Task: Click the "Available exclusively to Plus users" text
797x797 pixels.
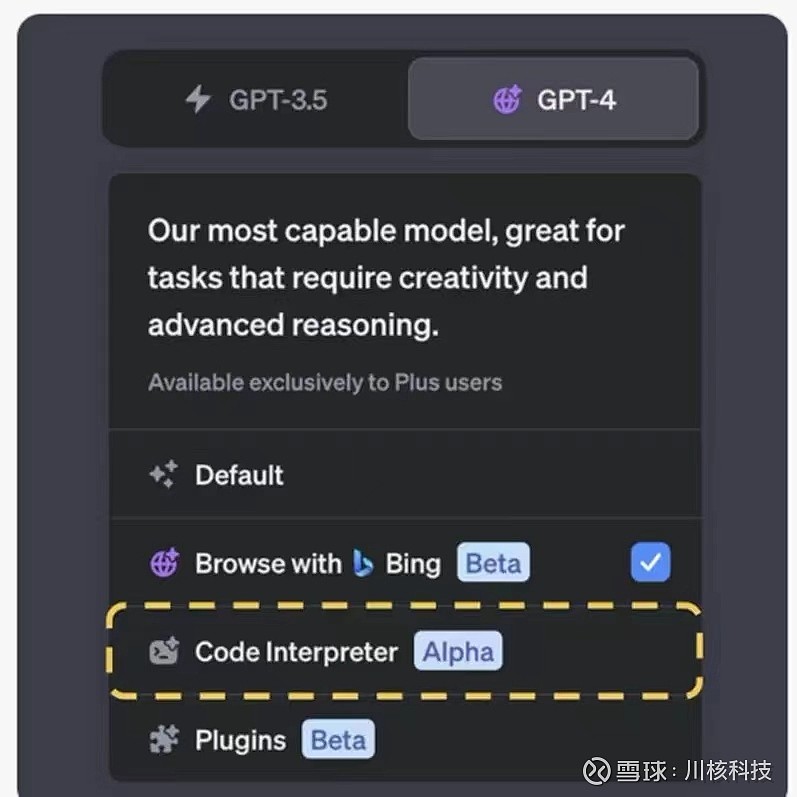Action: point(324,382)
